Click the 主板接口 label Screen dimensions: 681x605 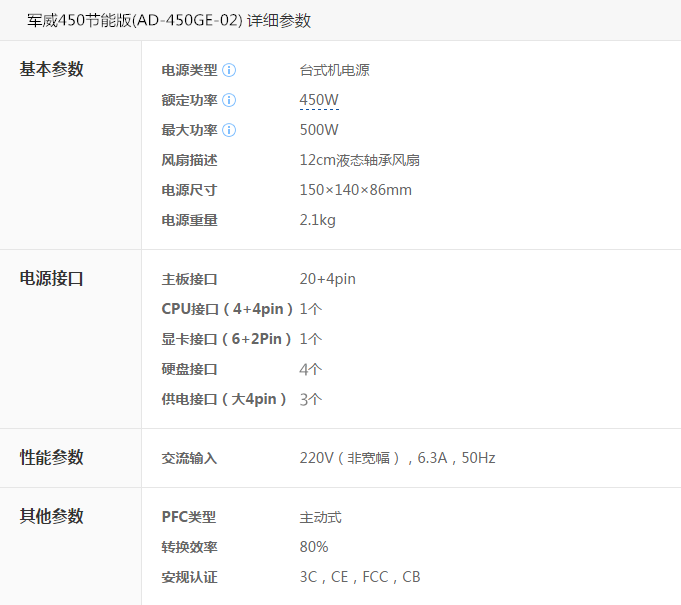tap(189, 279)
